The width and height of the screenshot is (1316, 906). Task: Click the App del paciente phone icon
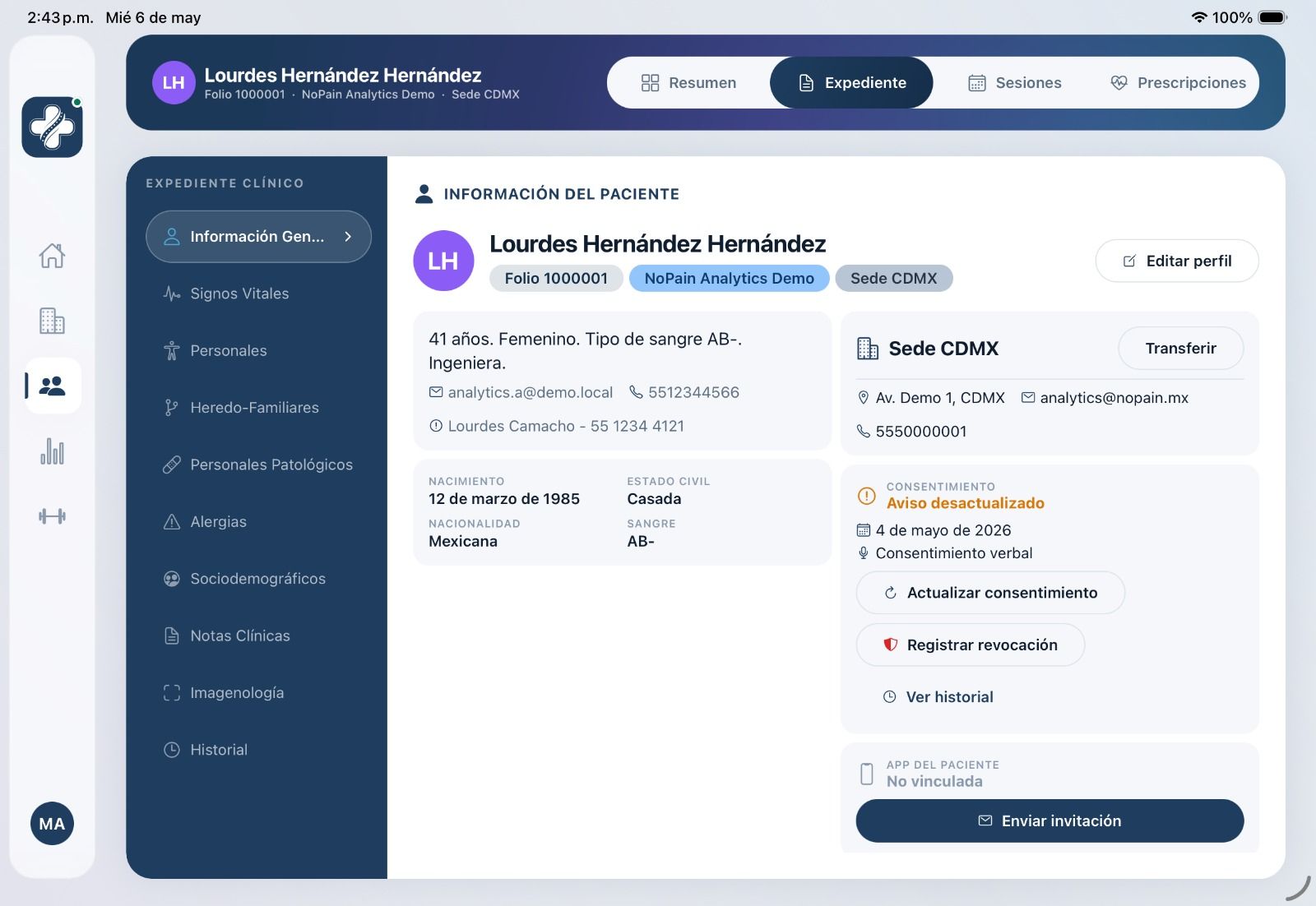pos(866,774)
